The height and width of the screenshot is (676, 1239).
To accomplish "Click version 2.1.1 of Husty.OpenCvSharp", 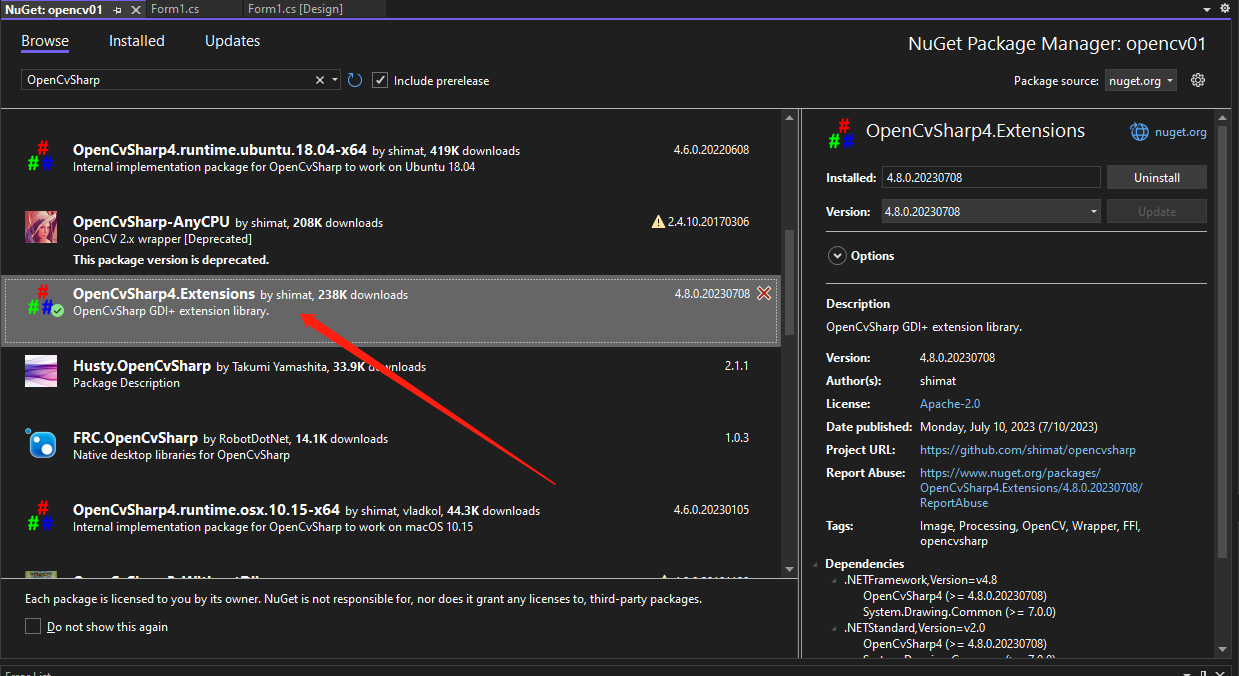I will (737, 366).
